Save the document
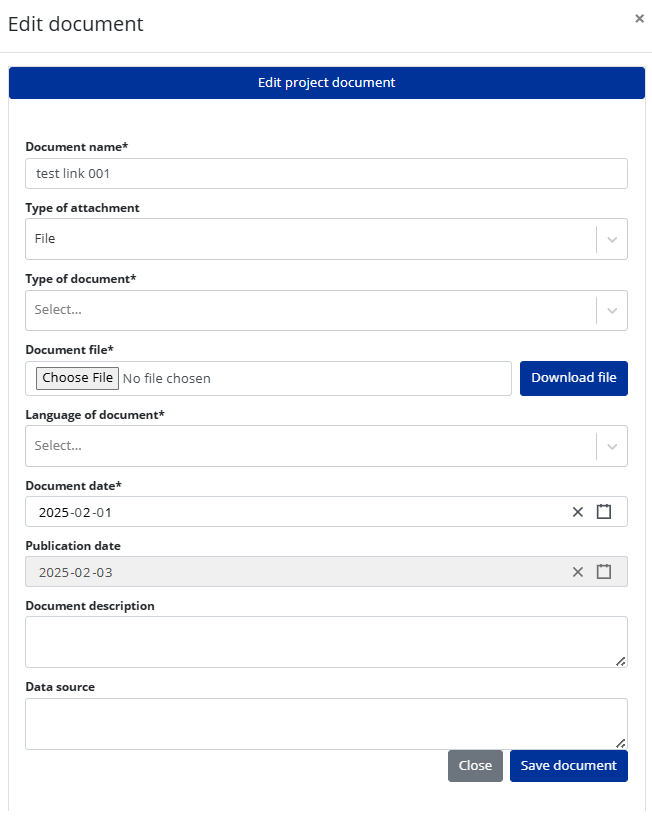The image size is (652, 817). coord(568,766)
